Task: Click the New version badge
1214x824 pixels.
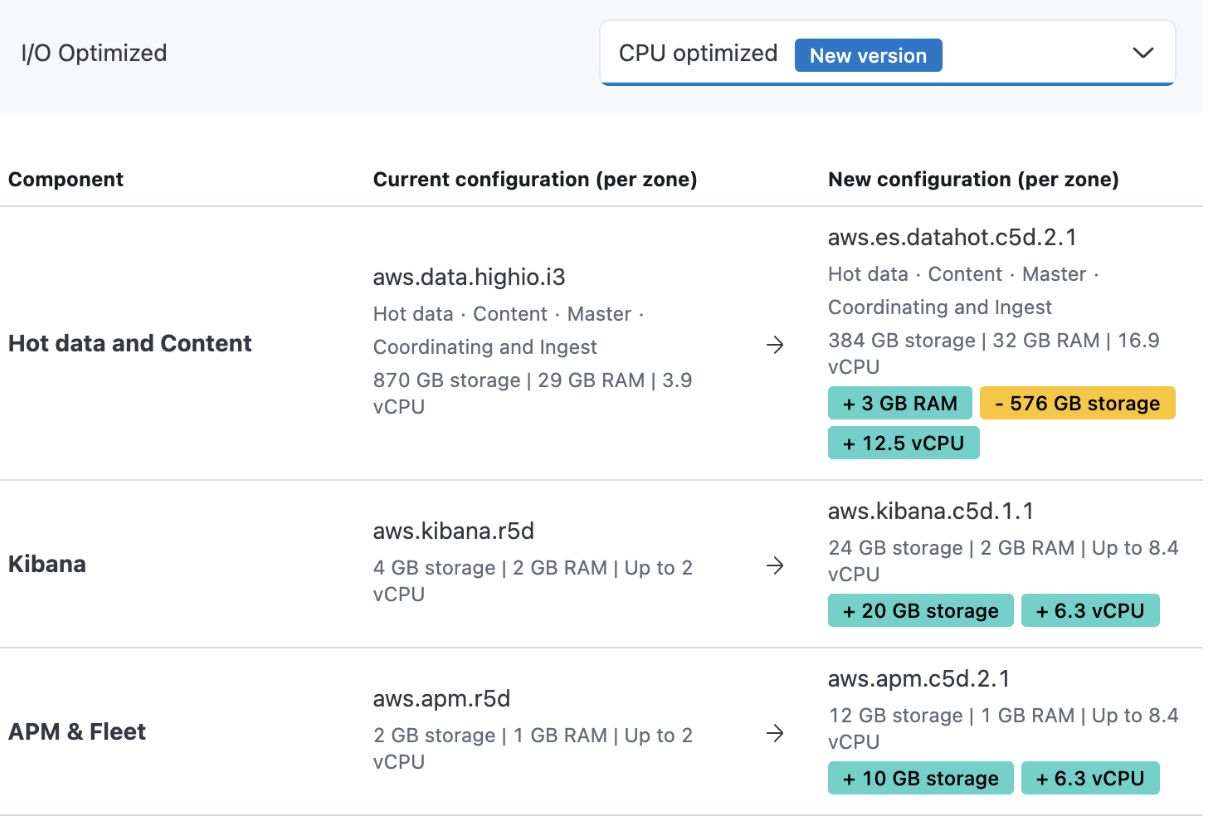Action: [868, 55]
